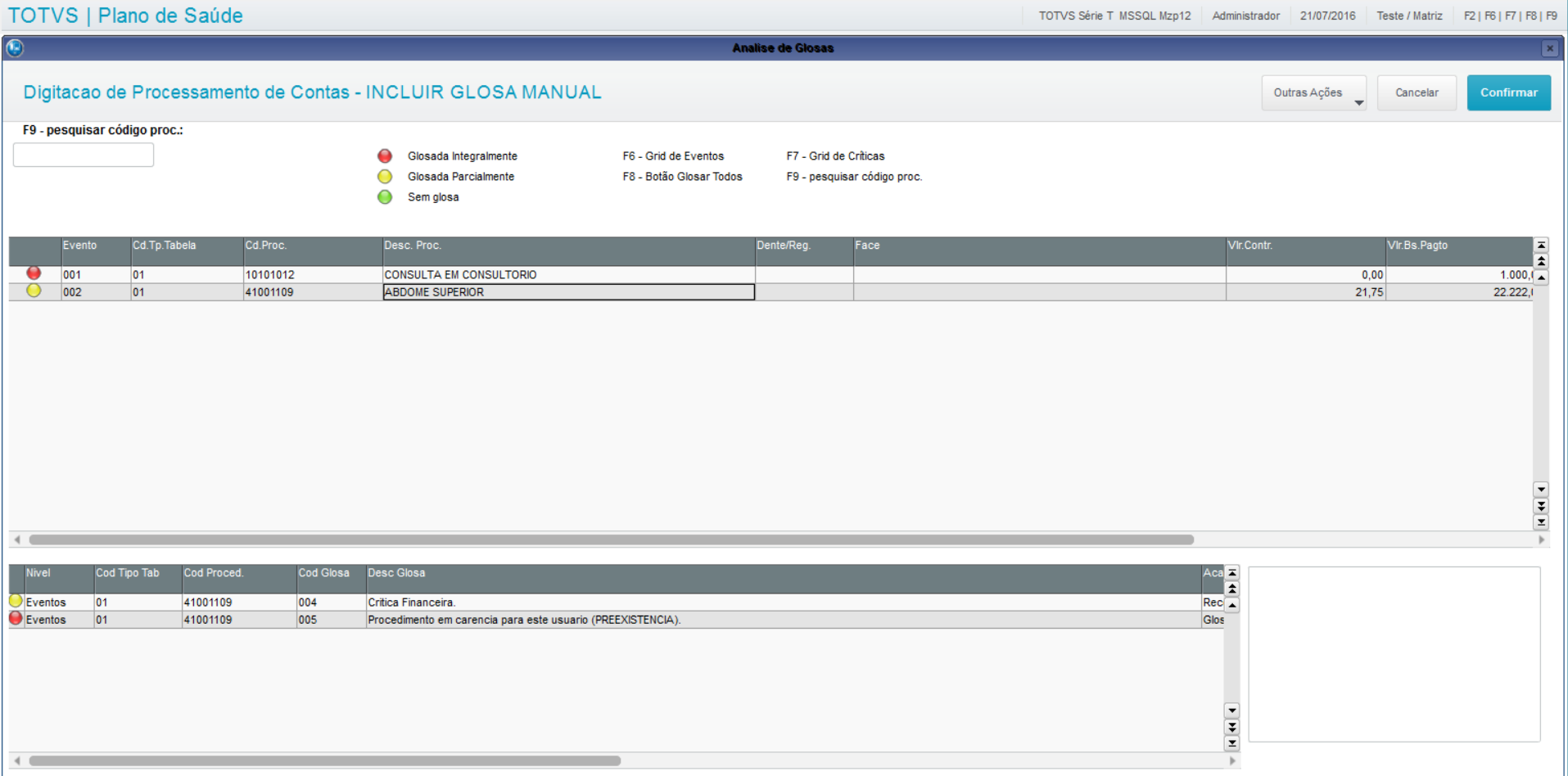
Task: Click the red status circle of glosa 005
Action: click(x=16, y=618)
